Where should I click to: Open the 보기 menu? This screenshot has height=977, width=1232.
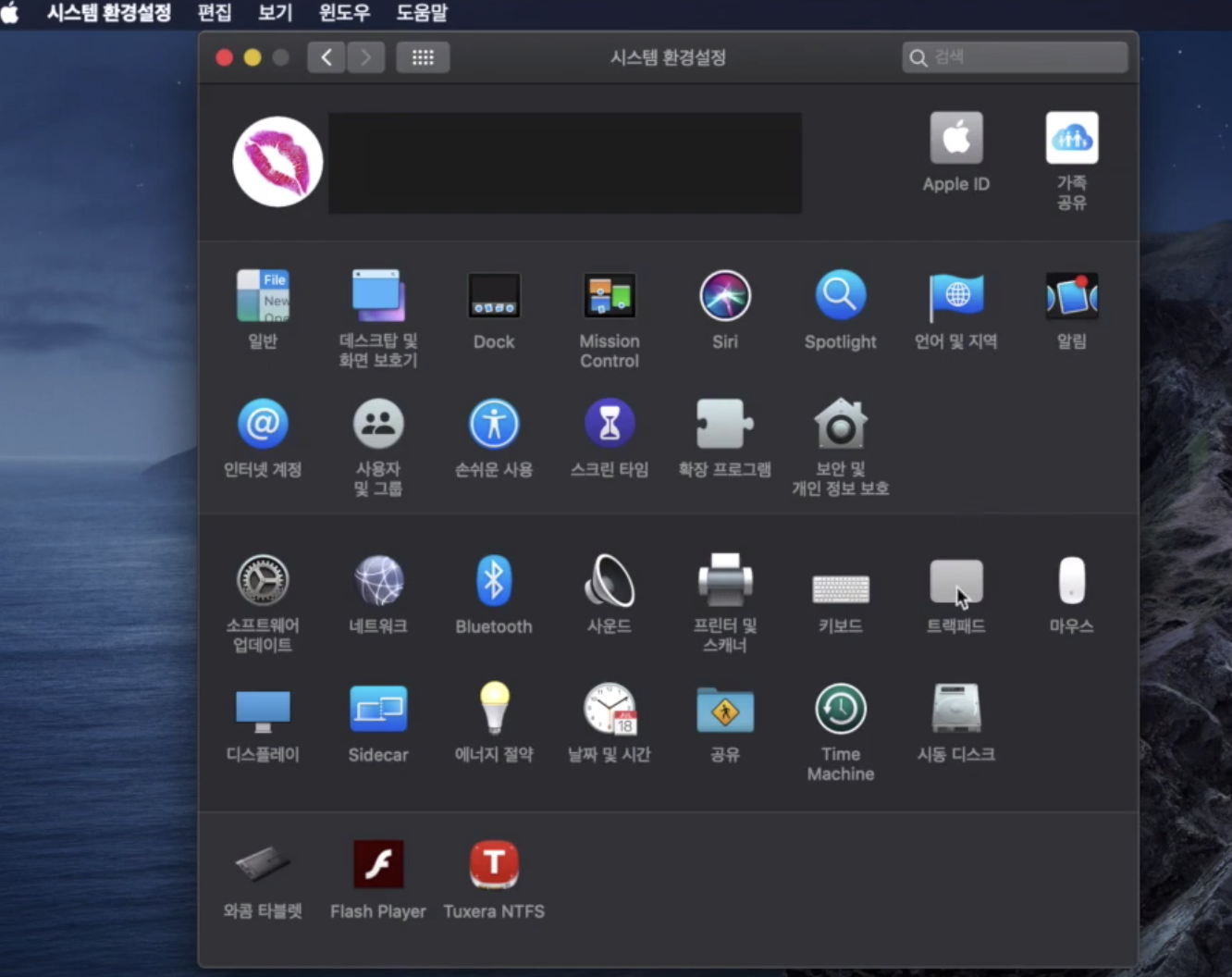click(275, 13)
